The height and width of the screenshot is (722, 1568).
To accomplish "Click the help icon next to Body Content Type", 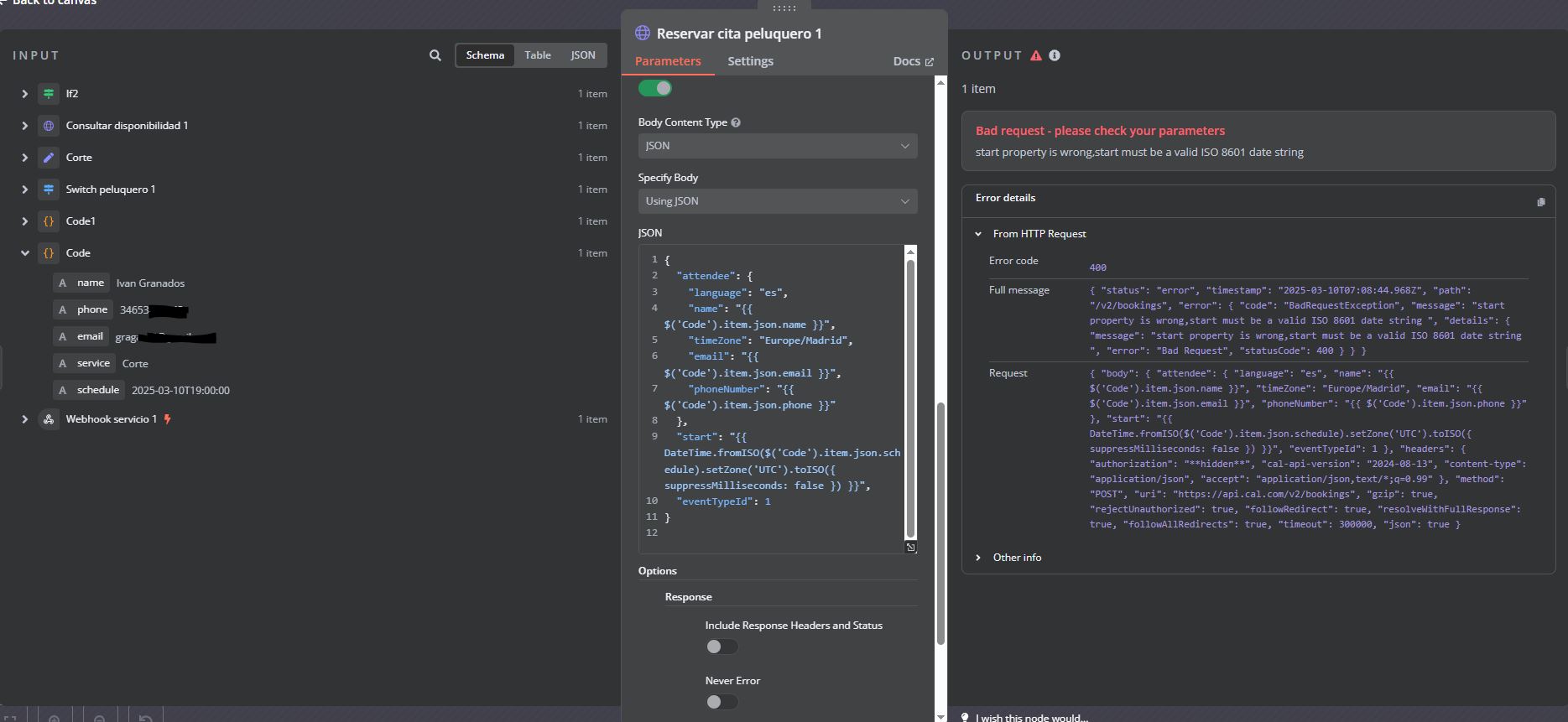I will 736,122.
